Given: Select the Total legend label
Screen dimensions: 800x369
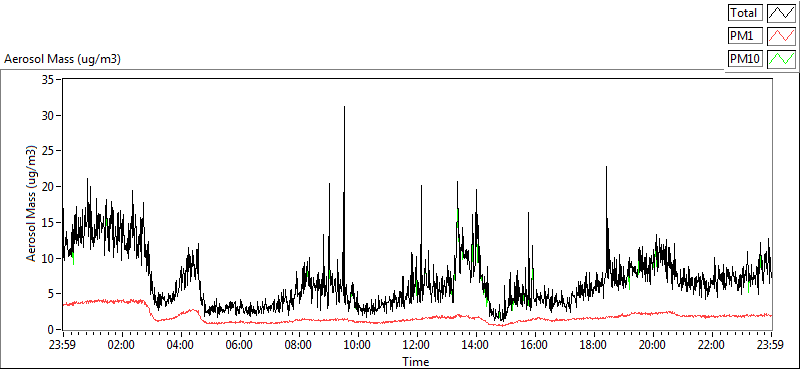Looking at the screenshot, I should coord(745,12).
